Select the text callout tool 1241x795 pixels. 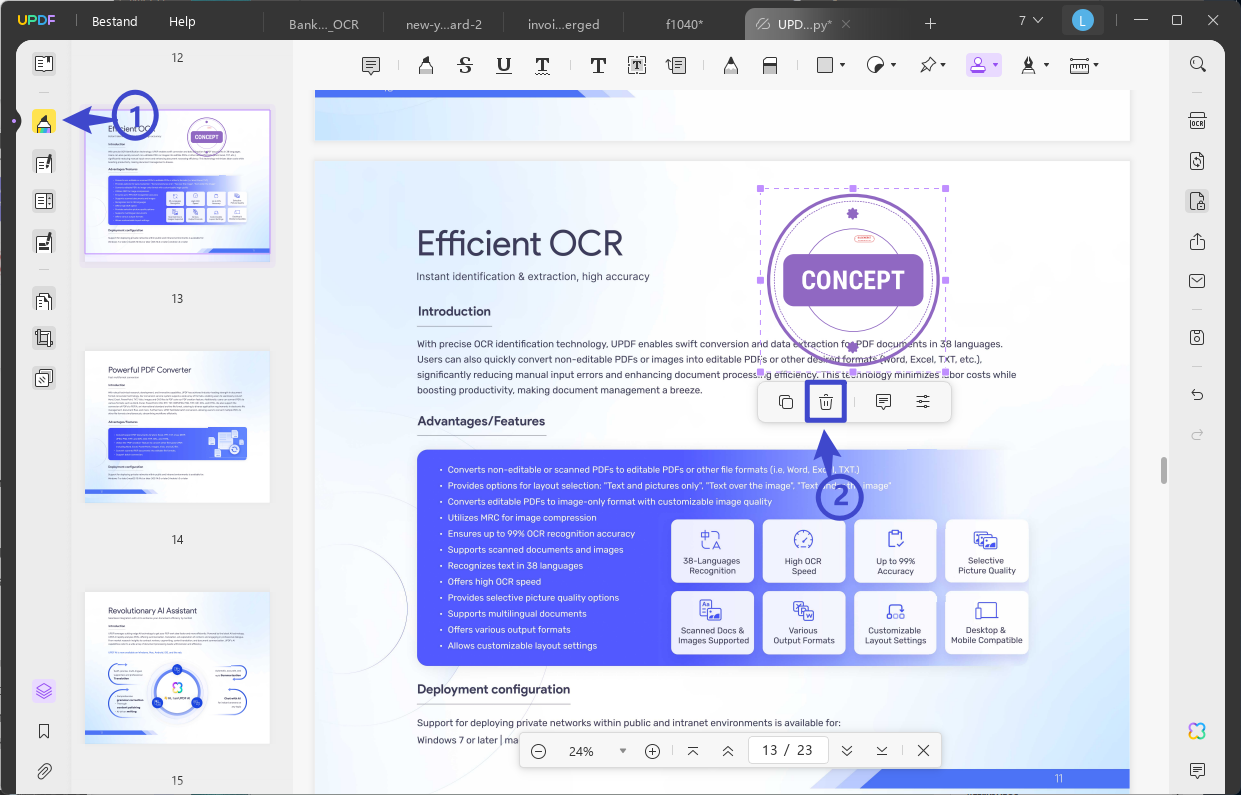point(676,65)
